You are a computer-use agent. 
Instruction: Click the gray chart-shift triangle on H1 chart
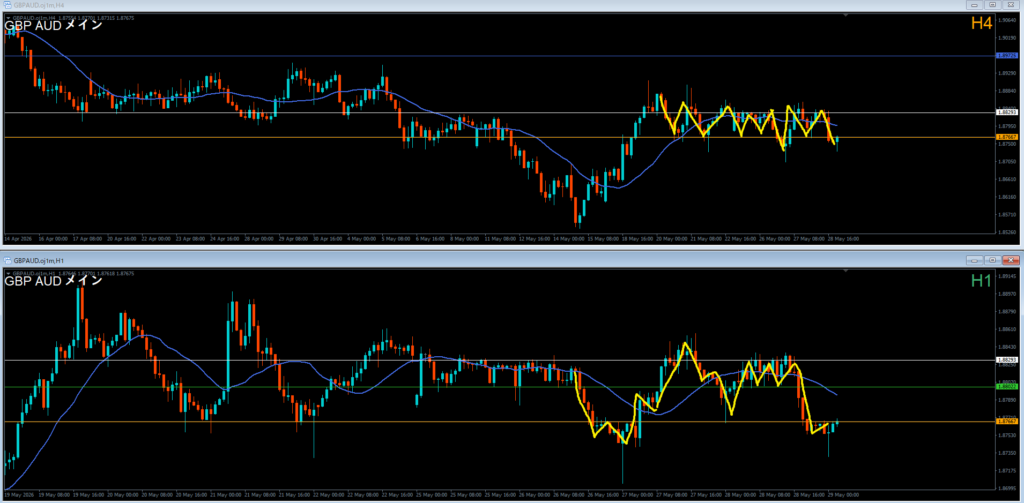tap(846, 270)
